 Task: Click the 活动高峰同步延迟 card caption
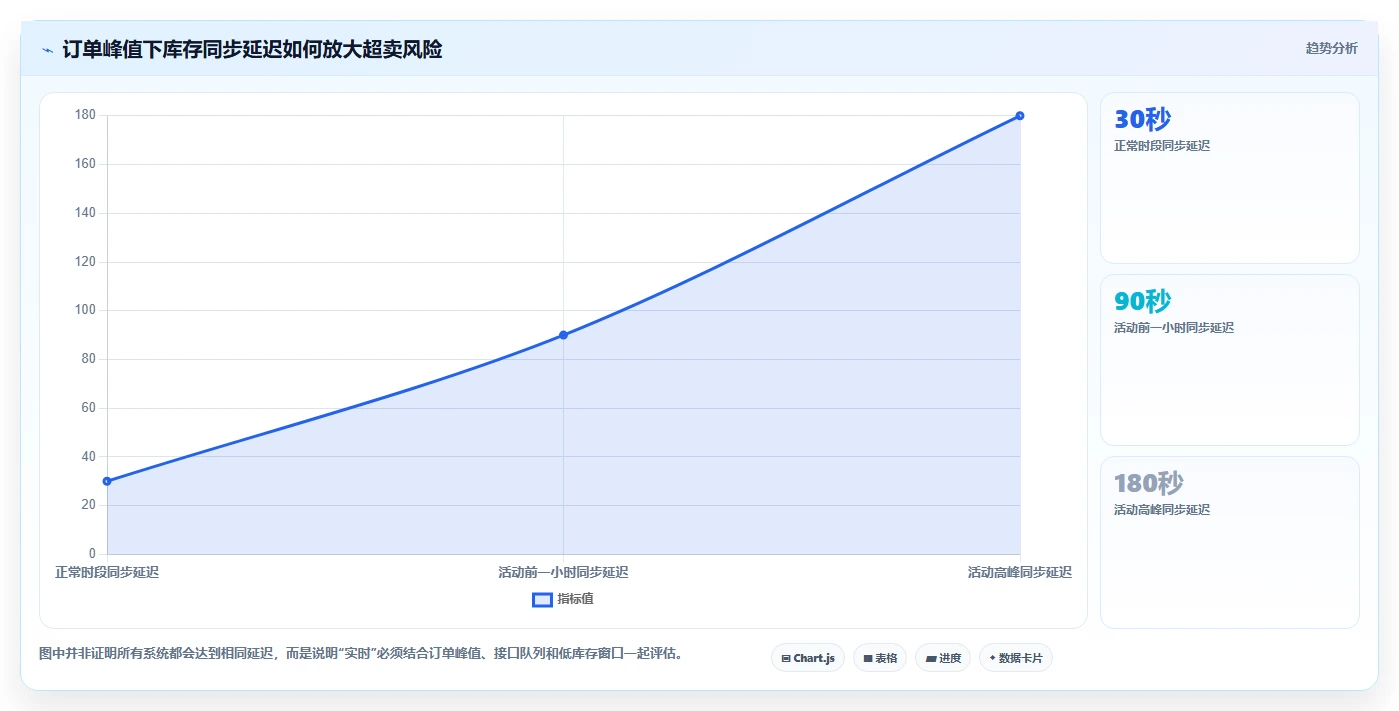pyautogui.click(x=1162, y=510)
